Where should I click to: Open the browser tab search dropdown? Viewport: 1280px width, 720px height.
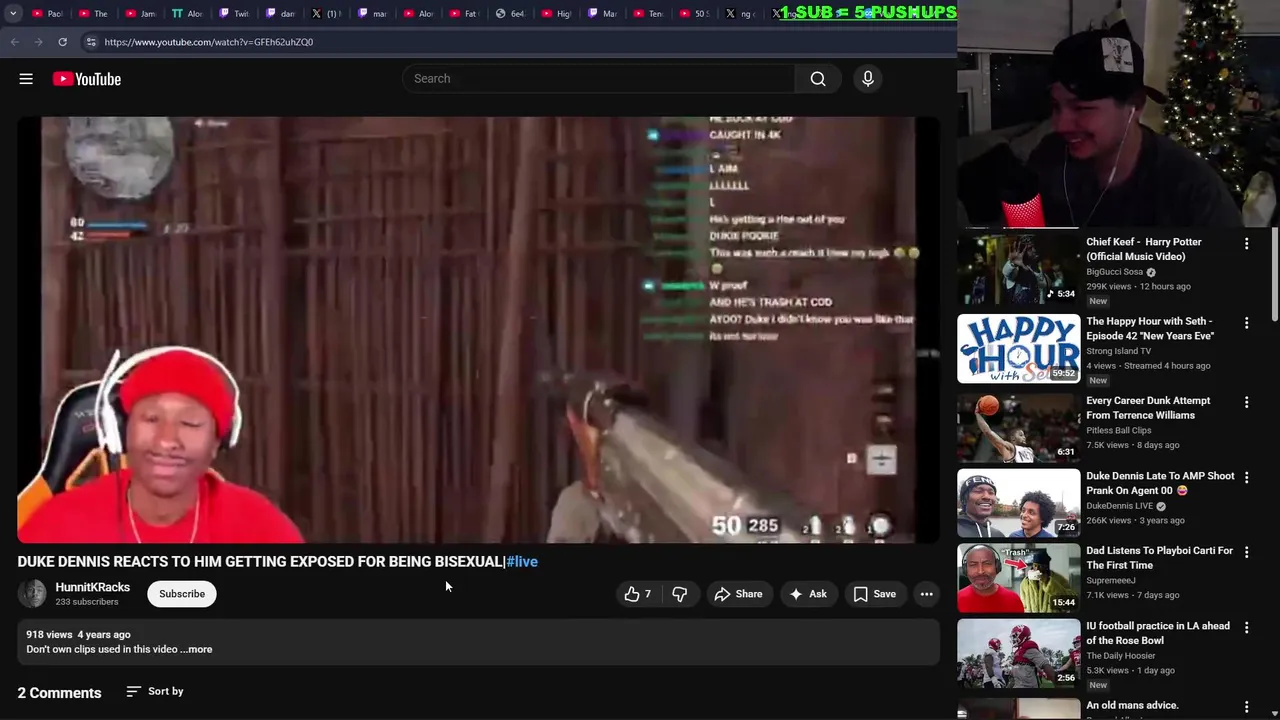(x=13, y=13)
